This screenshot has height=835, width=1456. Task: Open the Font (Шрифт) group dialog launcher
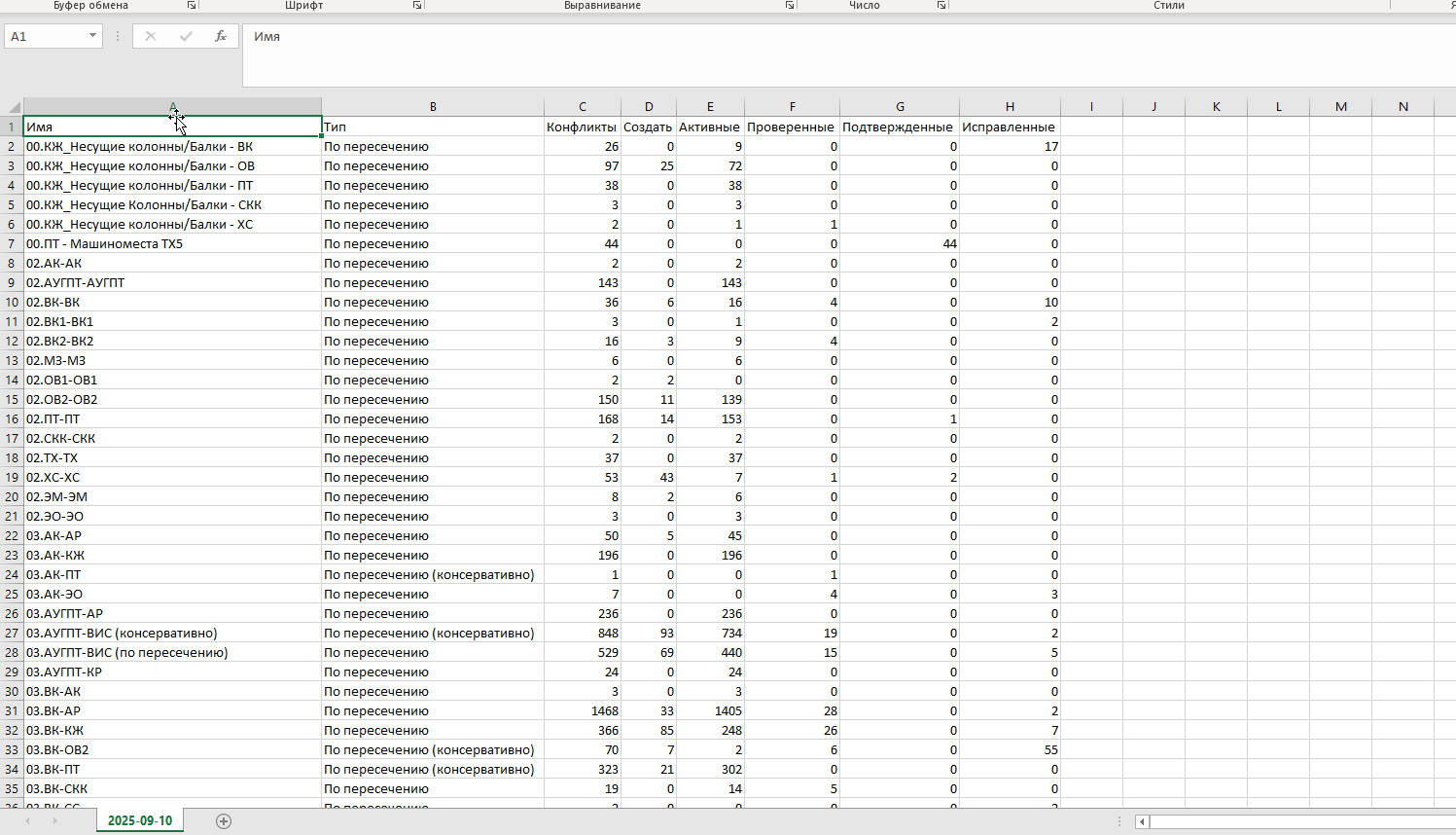pyautogui.click(x=417, y=6)
